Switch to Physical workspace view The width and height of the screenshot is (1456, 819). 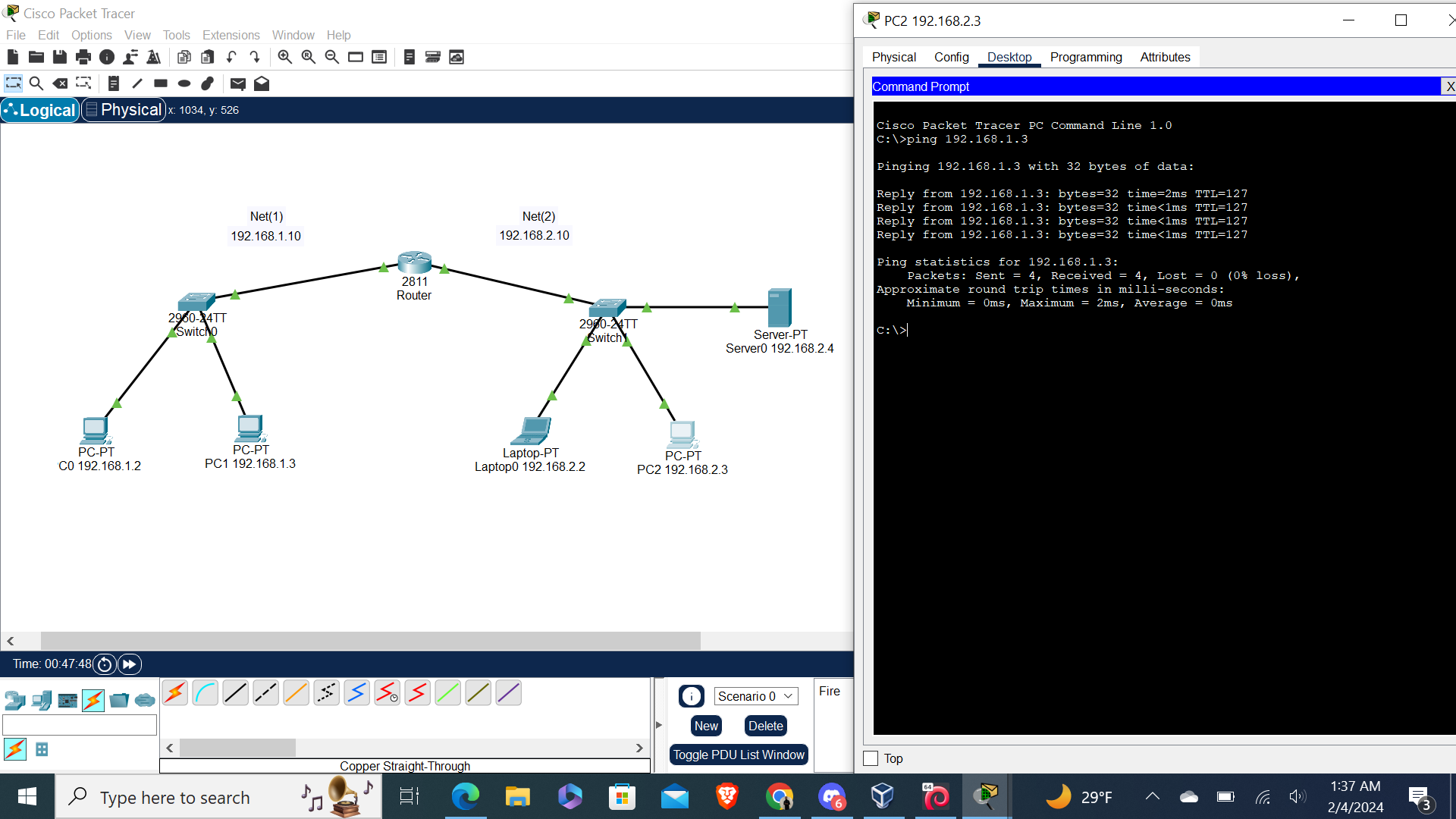tap(124, 110)
